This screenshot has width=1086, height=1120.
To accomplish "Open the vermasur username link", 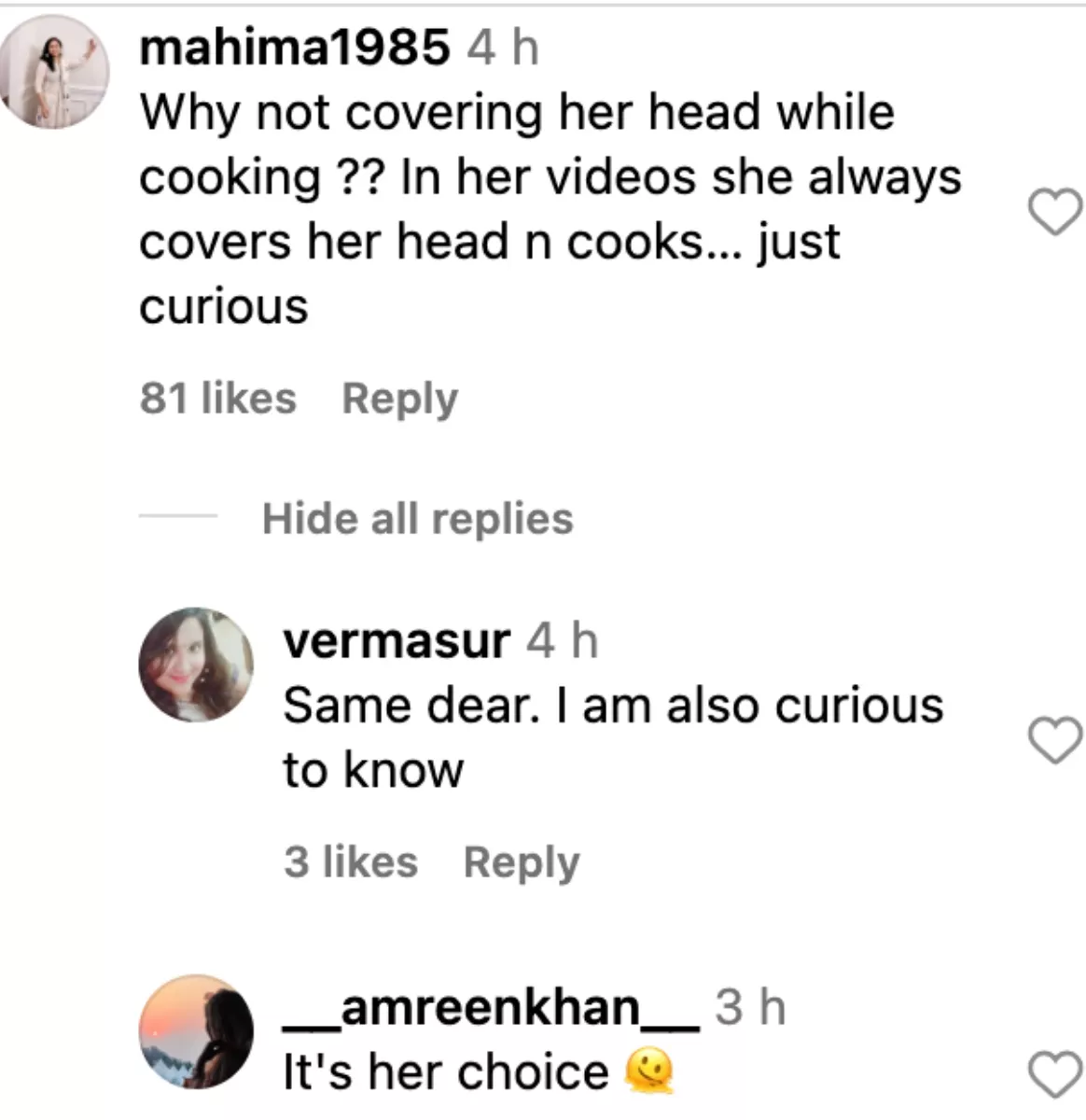I will (397, 641).
